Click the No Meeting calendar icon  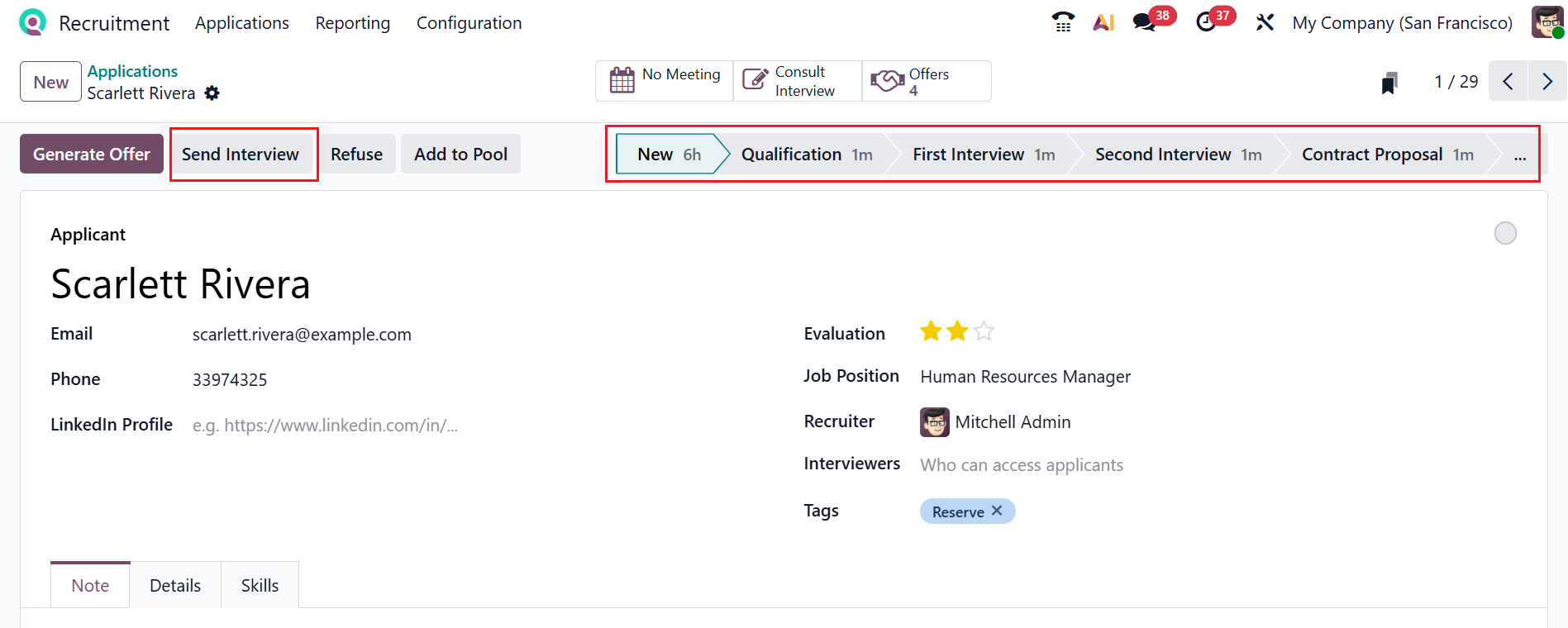622,80
